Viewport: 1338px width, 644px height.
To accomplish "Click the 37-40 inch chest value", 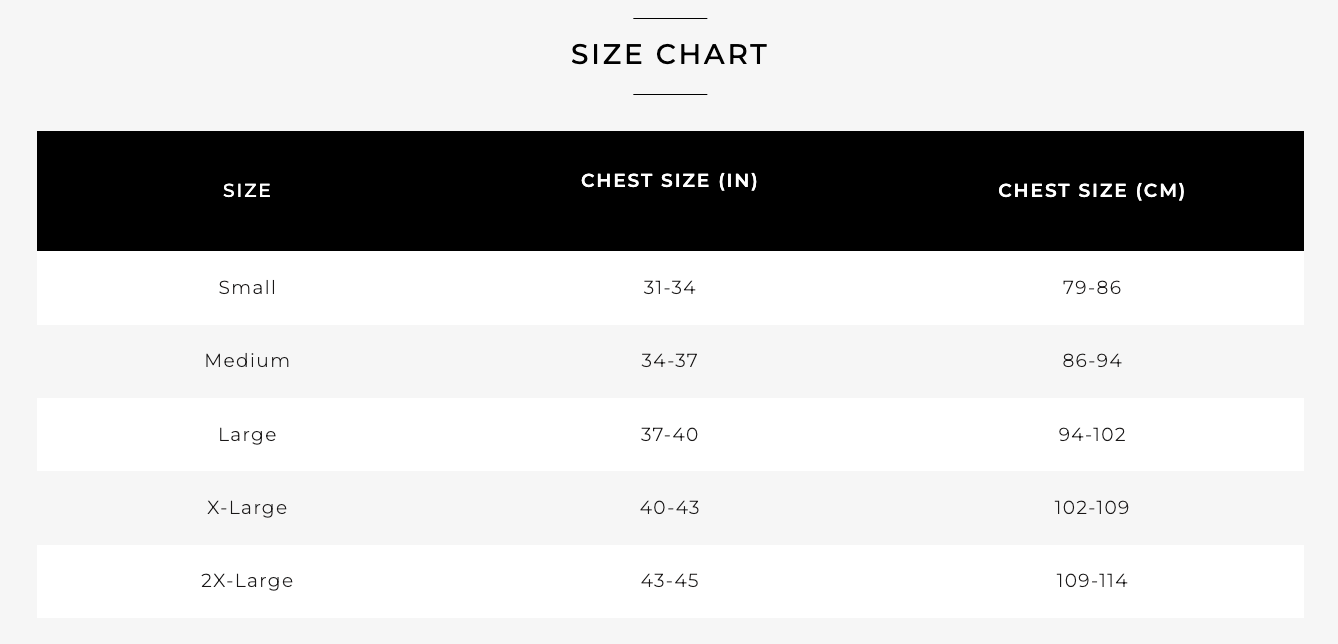I will [x=669, y=435].
